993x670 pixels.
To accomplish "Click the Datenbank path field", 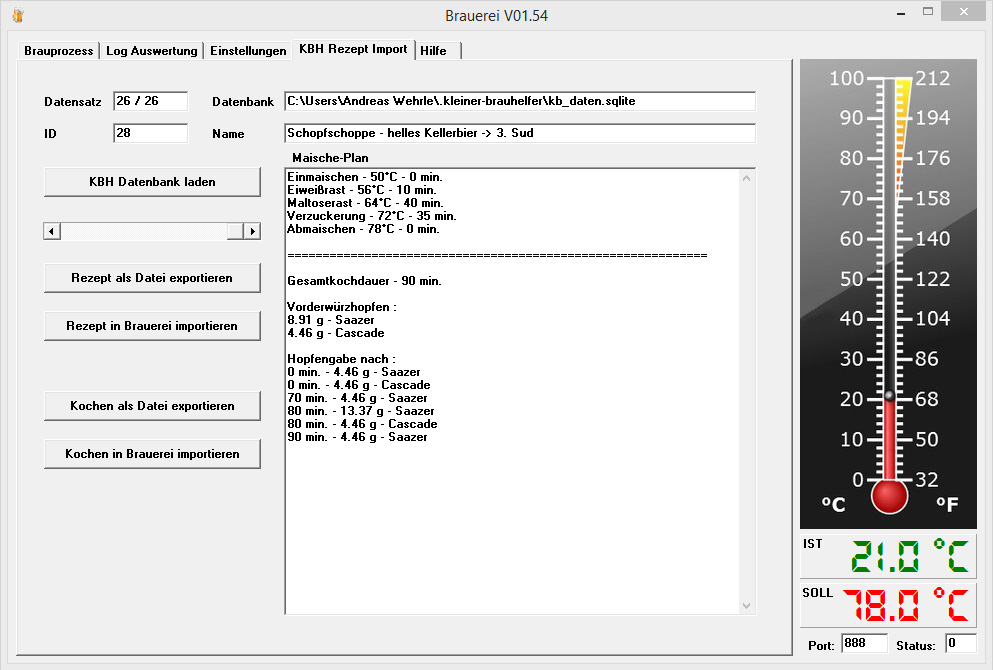I will pos(519,102).
